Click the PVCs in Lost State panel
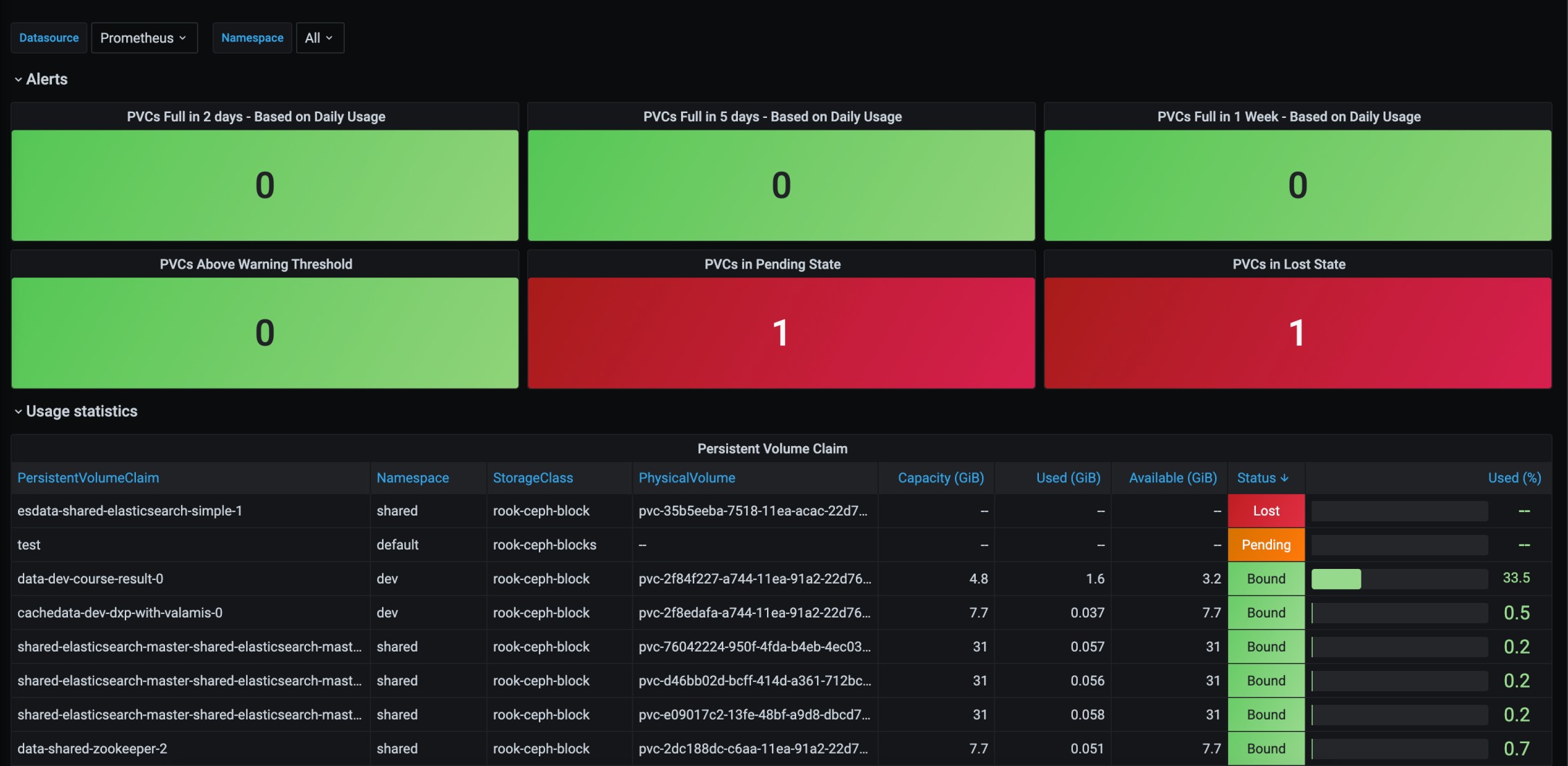Viewport: 1568px width, 766px height. [x=1297, y=332]
